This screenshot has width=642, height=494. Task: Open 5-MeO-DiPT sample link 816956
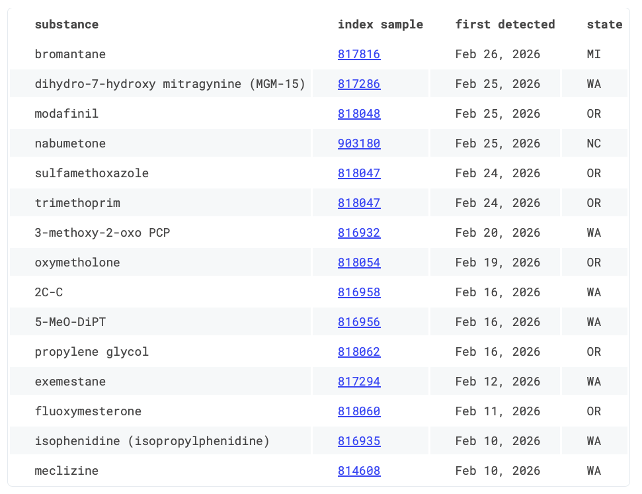358,322
